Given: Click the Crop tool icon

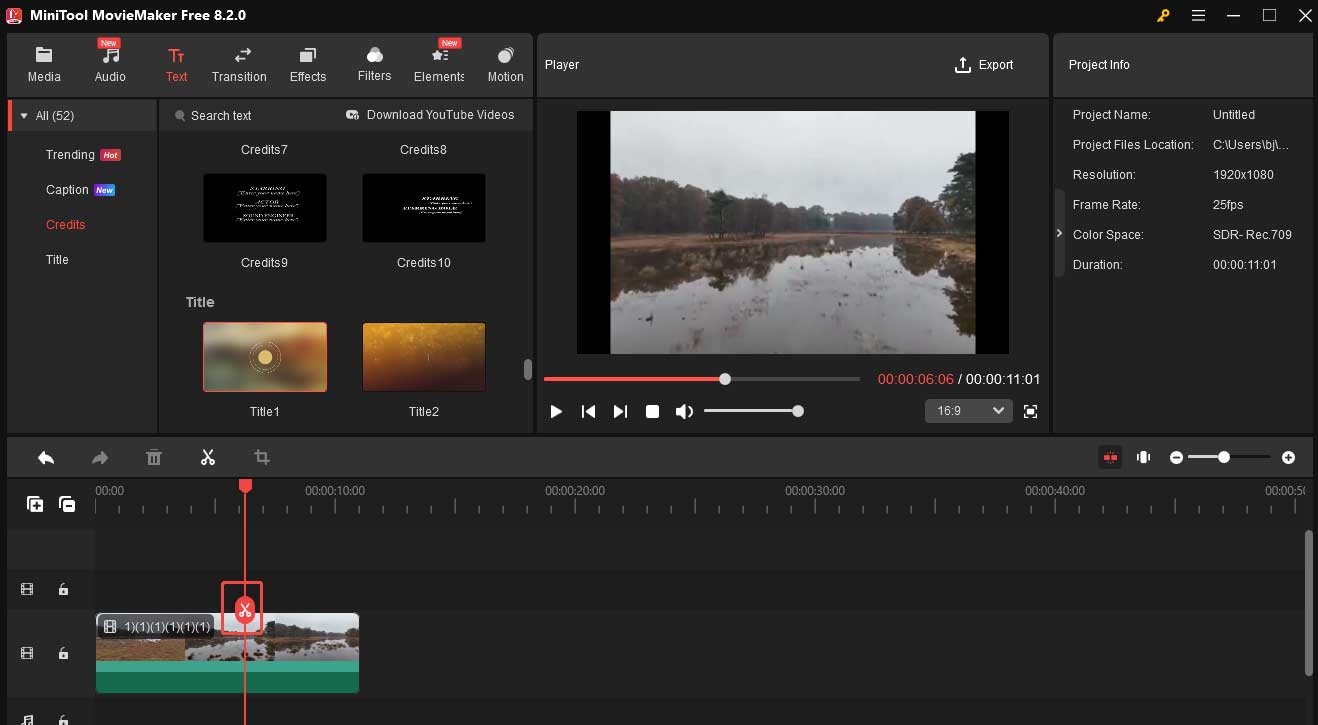Looking at the screenshot, I should 262,457.
